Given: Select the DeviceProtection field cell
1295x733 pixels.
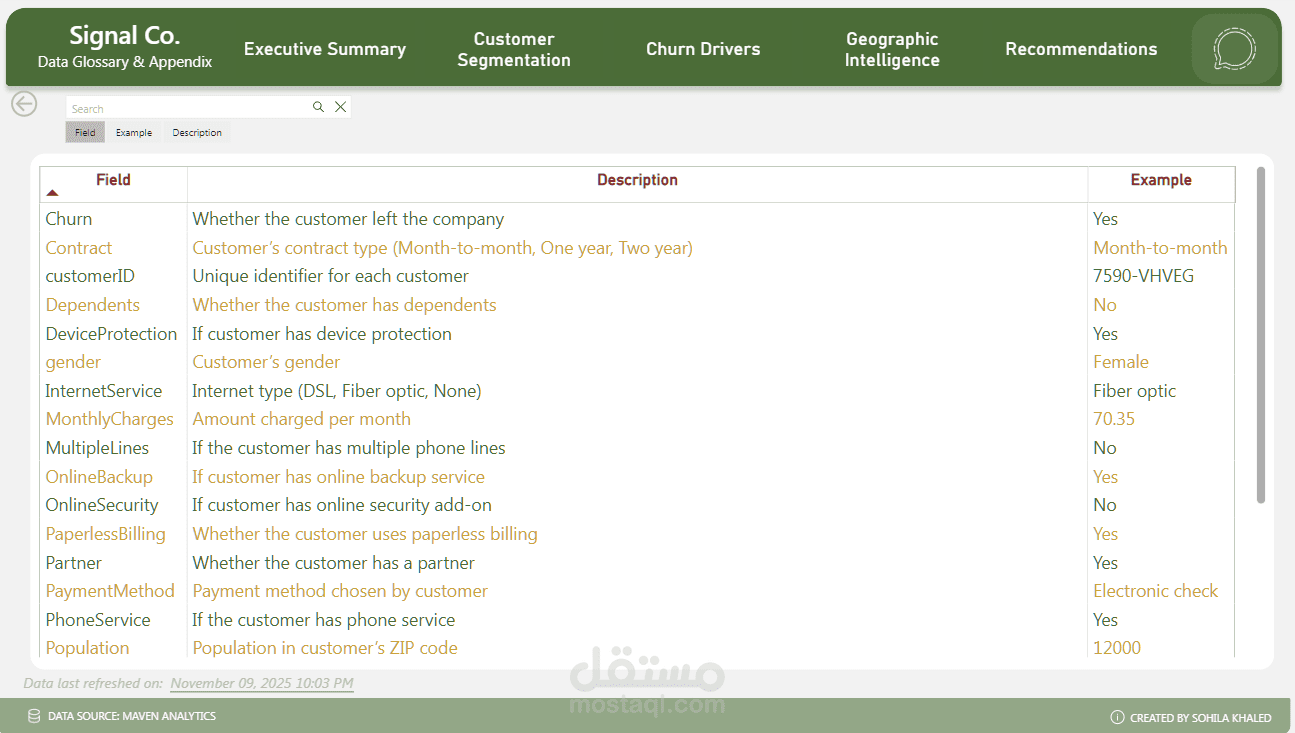Looking at the screenshot, I should (x=111, y=334).
